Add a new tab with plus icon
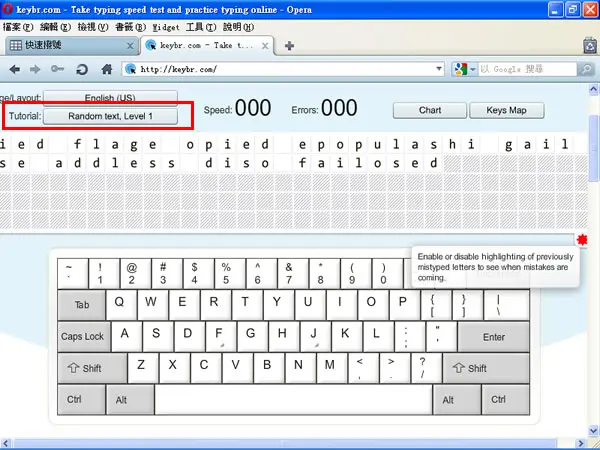This screenshot has width=600, height=450. point(289,46)
